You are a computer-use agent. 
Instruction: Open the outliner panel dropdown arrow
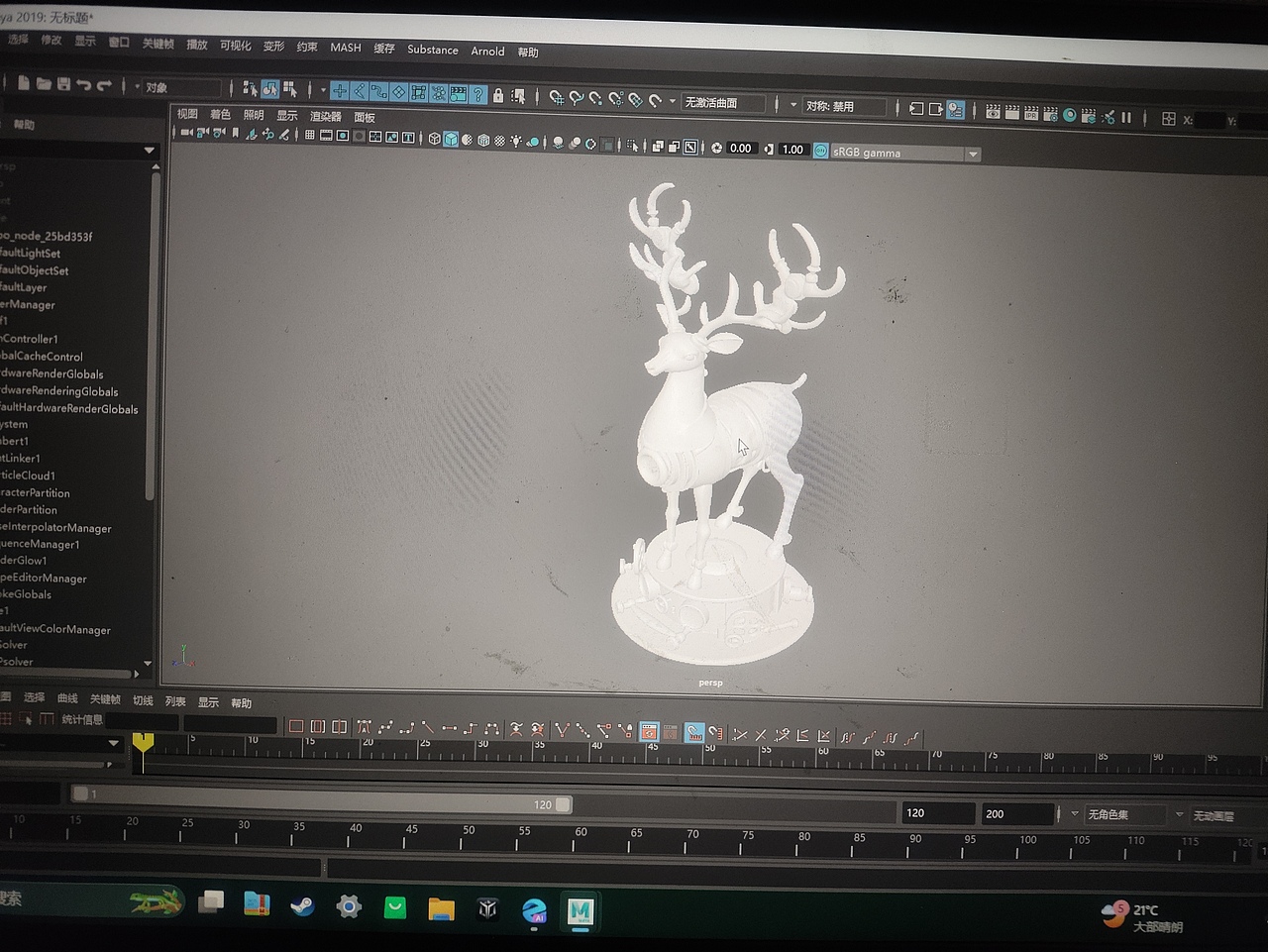(149, 151)
